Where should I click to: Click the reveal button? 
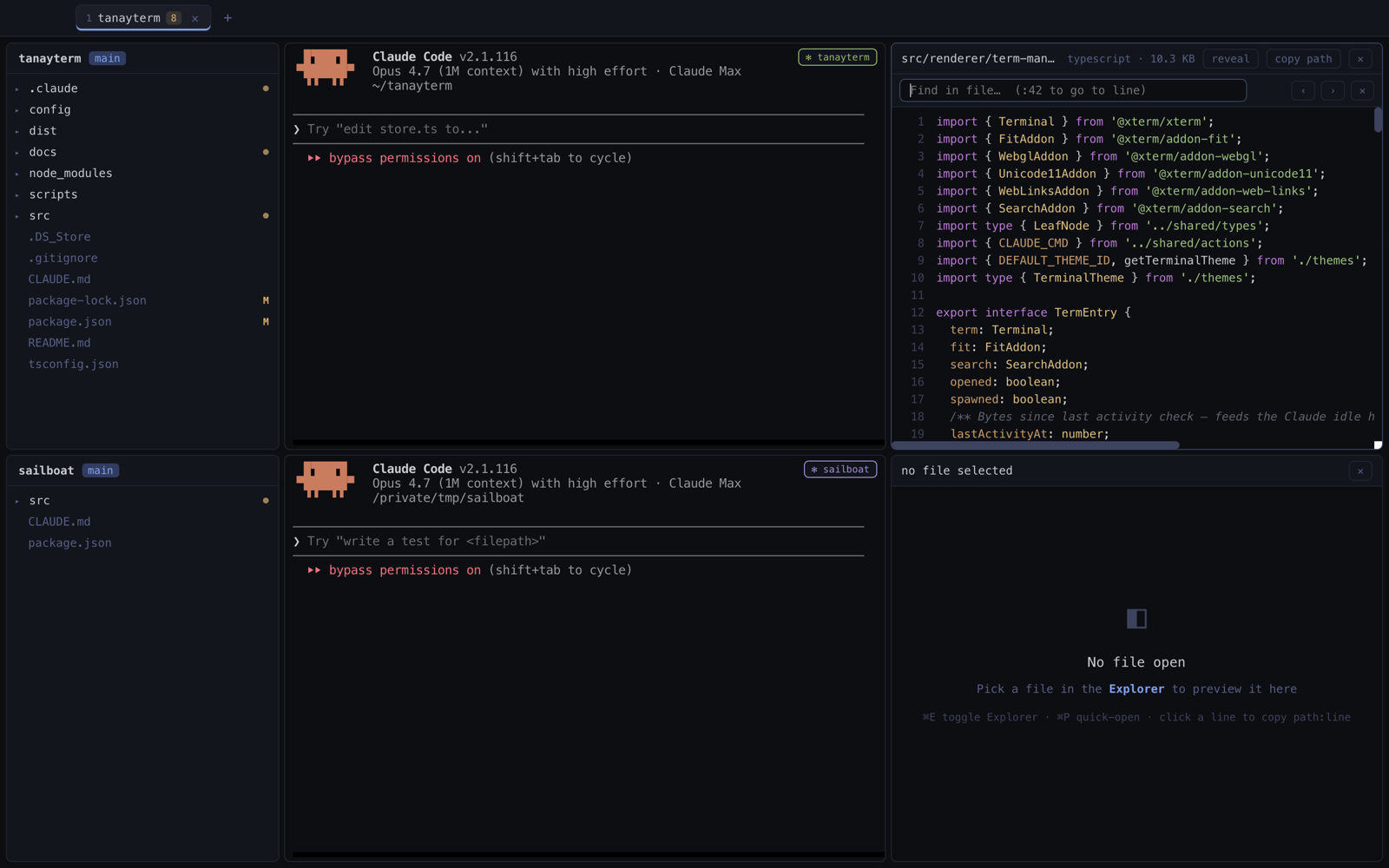pos(1230,59)
